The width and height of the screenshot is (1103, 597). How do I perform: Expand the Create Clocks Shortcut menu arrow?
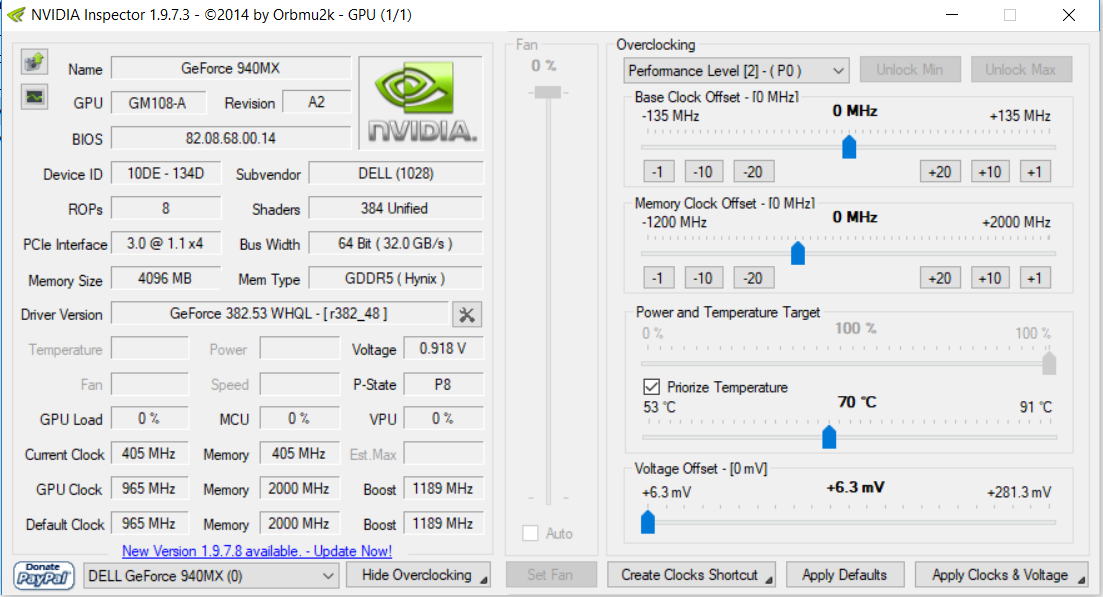tap(768, 580)
